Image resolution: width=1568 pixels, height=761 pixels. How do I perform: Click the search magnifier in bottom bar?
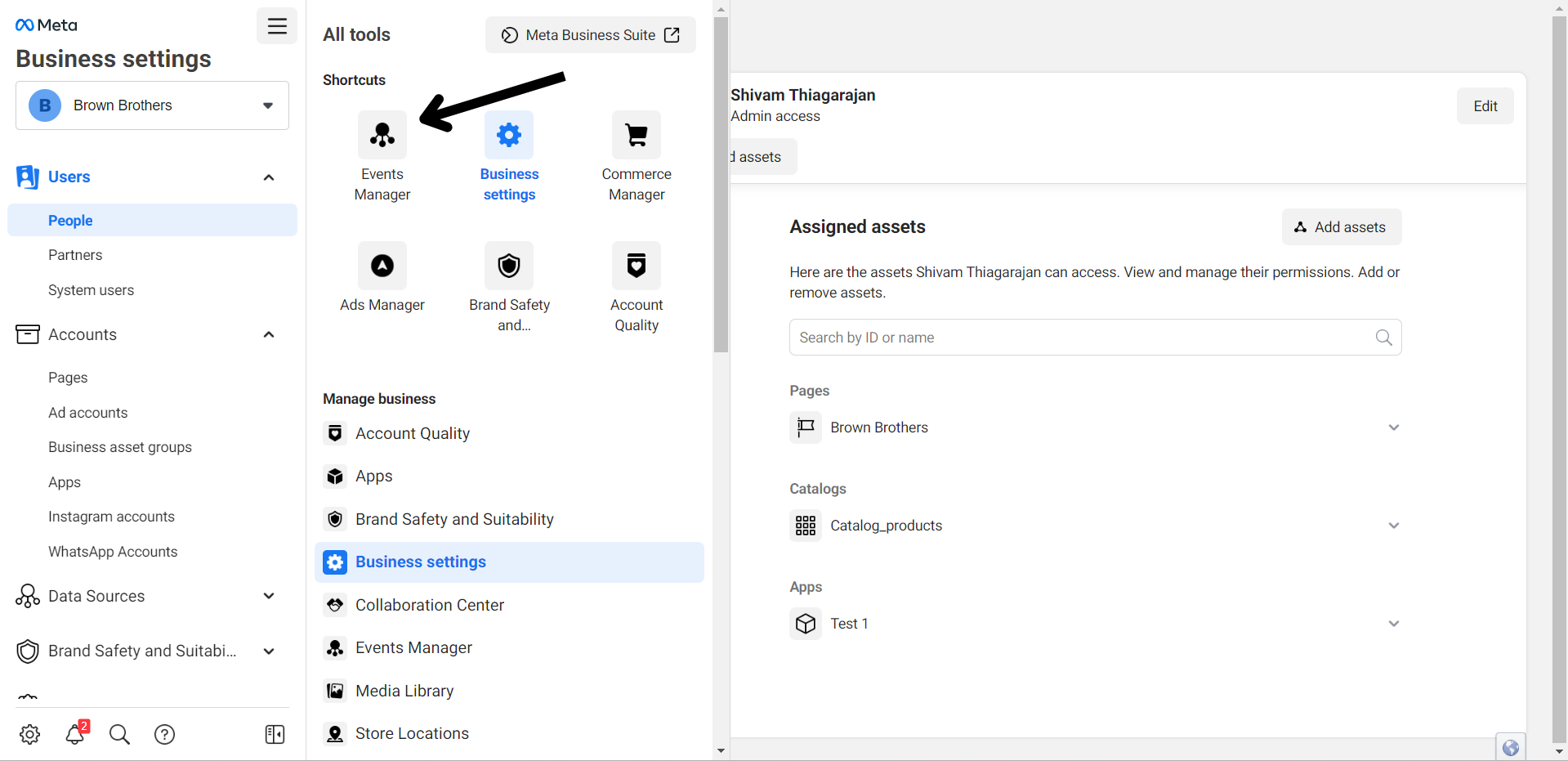pyautogui.click(x=119, y=734)
